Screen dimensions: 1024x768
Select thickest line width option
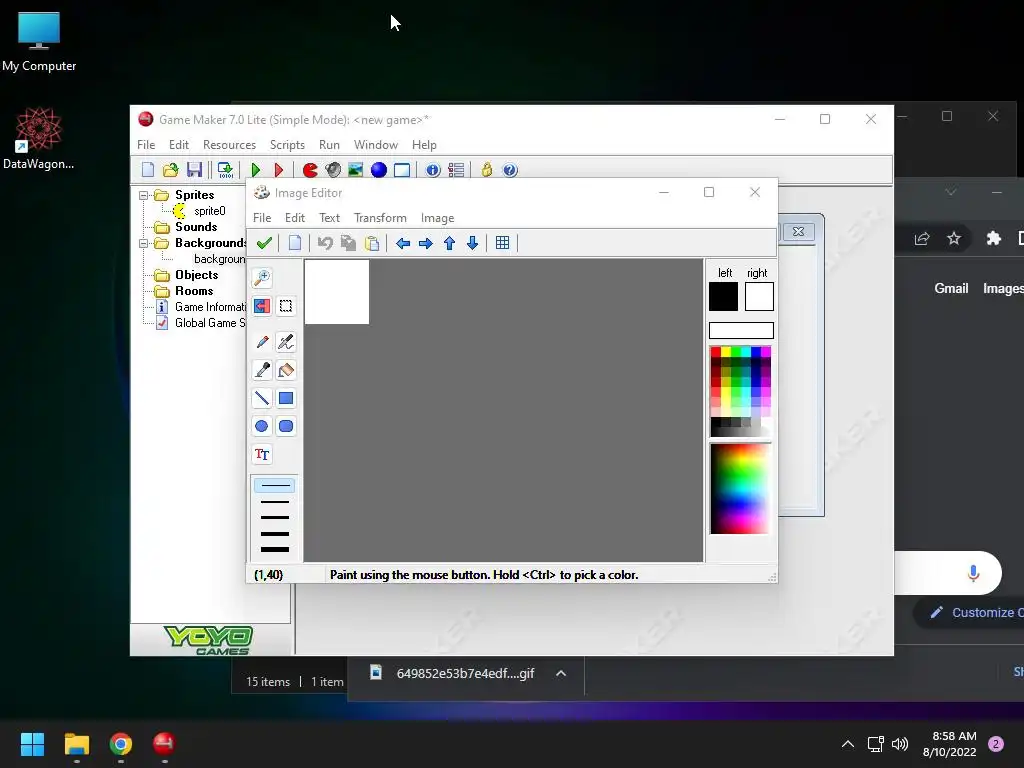(x=275, y=549)
